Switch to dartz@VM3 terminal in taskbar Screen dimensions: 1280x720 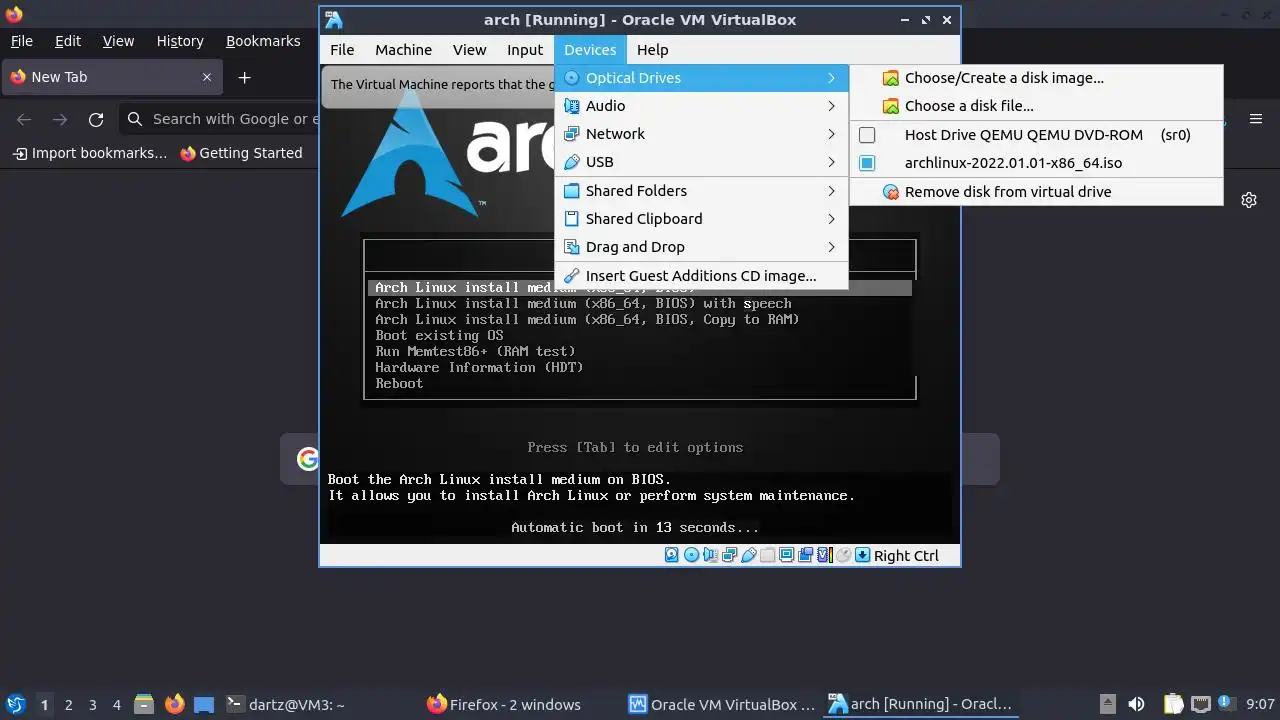tap(320, 705)
